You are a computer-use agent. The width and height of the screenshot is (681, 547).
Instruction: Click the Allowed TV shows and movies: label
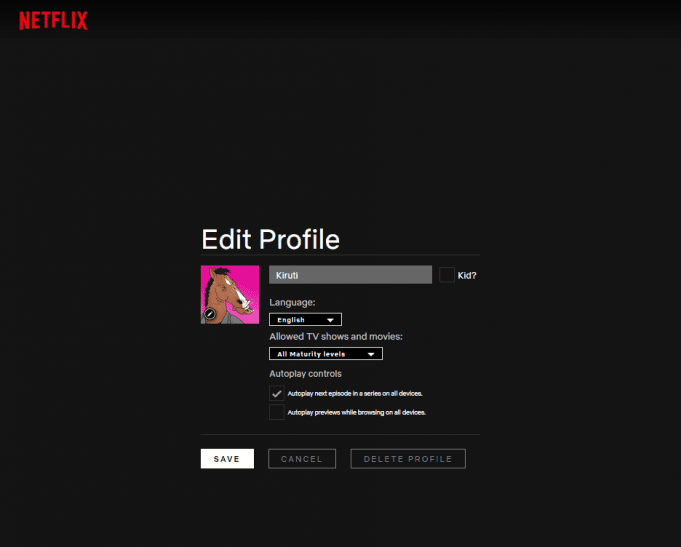click(336, 337)
